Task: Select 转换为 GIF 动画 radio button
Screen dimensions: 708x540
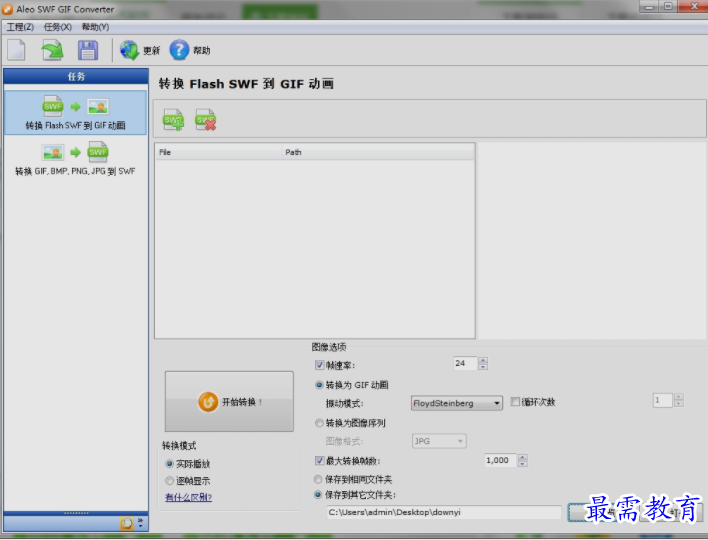Action: [319, 385]
